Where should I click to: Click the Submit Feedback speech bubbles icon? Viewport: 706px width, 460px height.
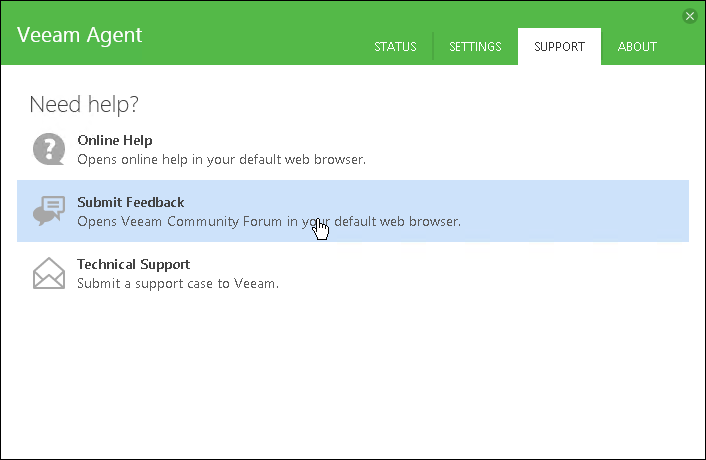(49, 211)
